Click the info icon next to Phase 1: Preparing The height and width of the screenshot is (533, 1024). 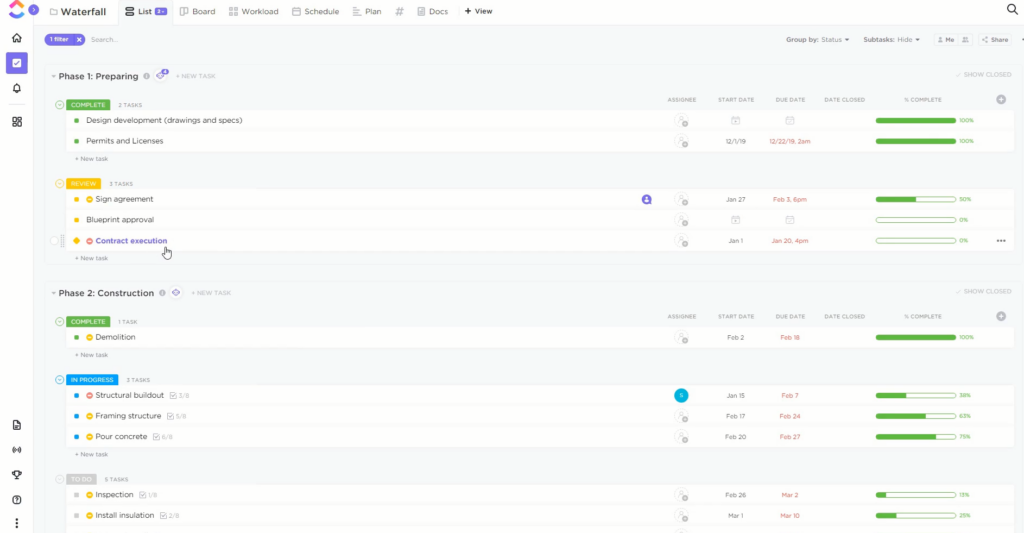point(146,76)
